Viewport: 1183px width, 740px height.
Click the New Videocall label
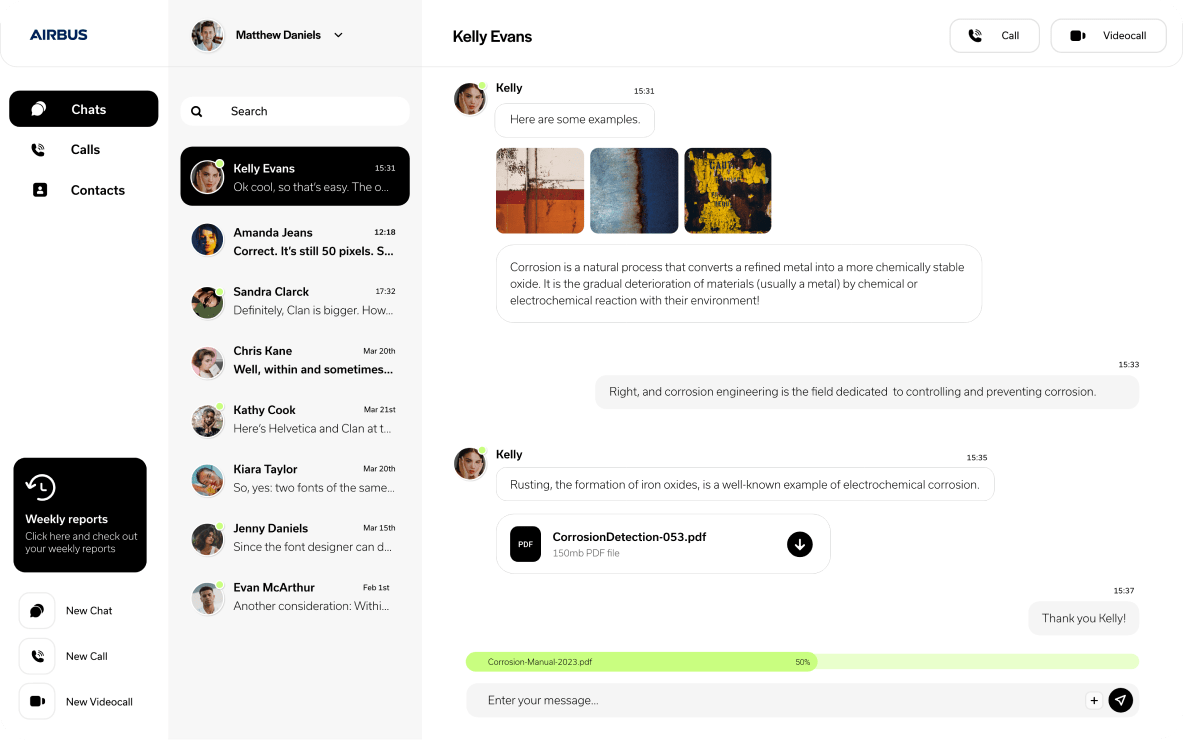click(99, 702)
